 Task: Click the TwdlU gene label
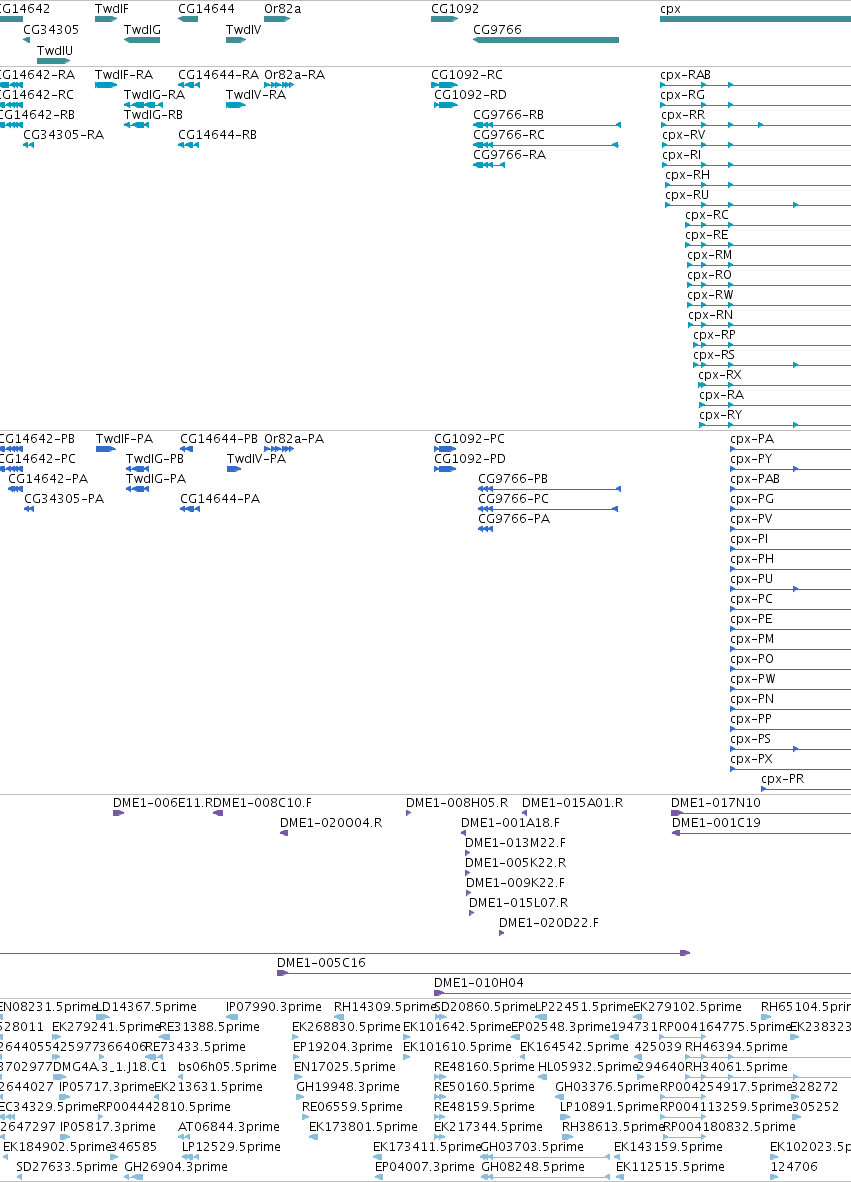(x=55, y=51)
